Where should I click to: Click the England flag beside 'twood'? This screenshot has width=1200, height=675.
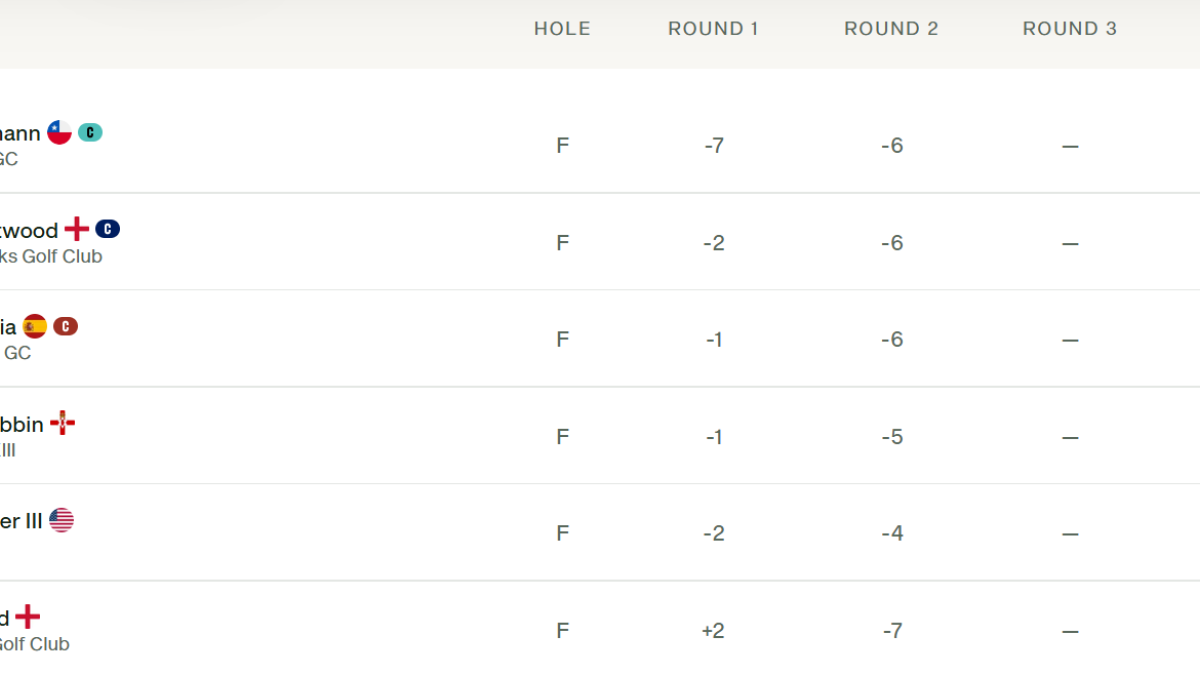pos(77,229)
